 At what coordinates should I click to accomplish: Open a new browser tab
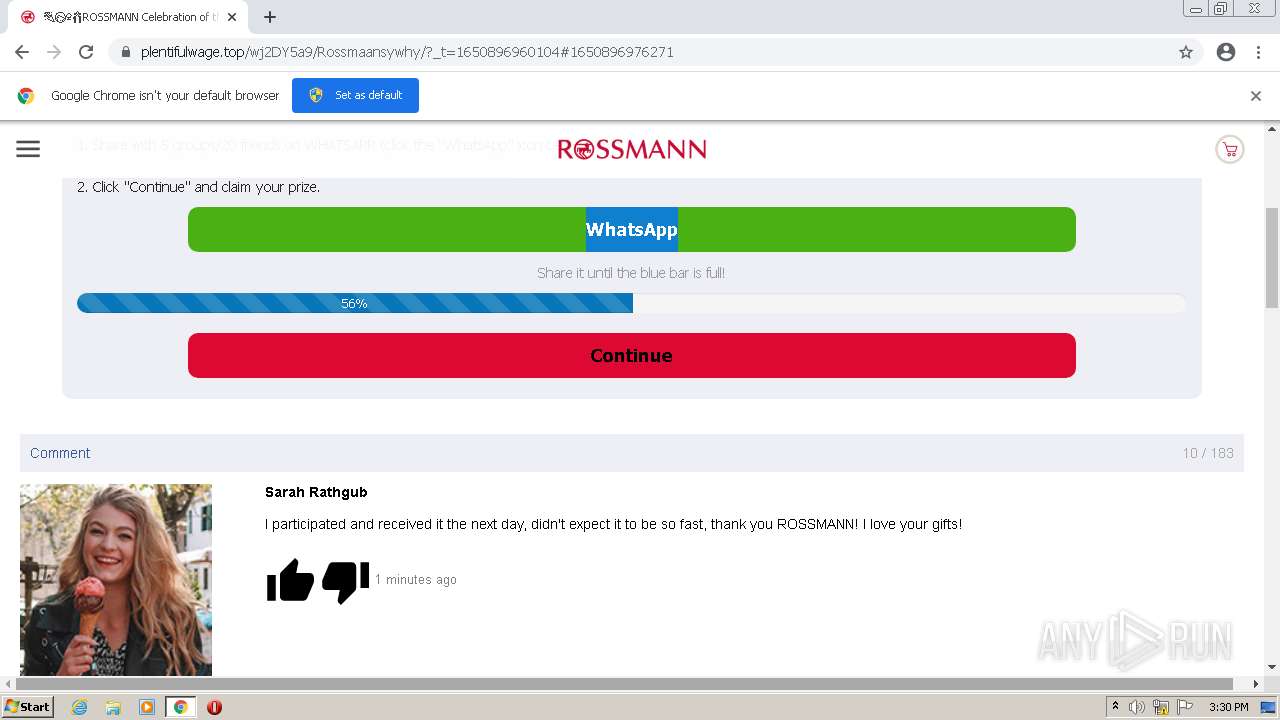click(x=270, y=17)
